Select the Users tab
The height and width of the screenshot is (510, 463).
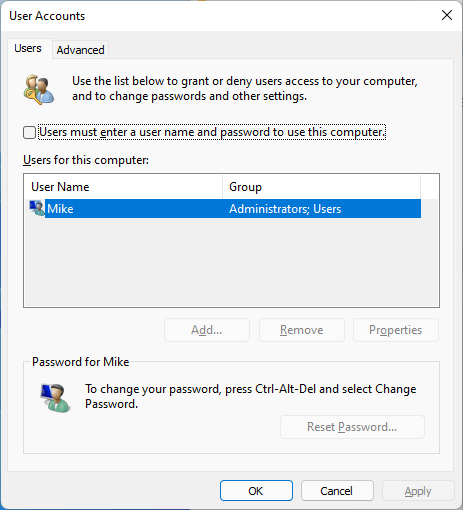[x=28, y=48]
